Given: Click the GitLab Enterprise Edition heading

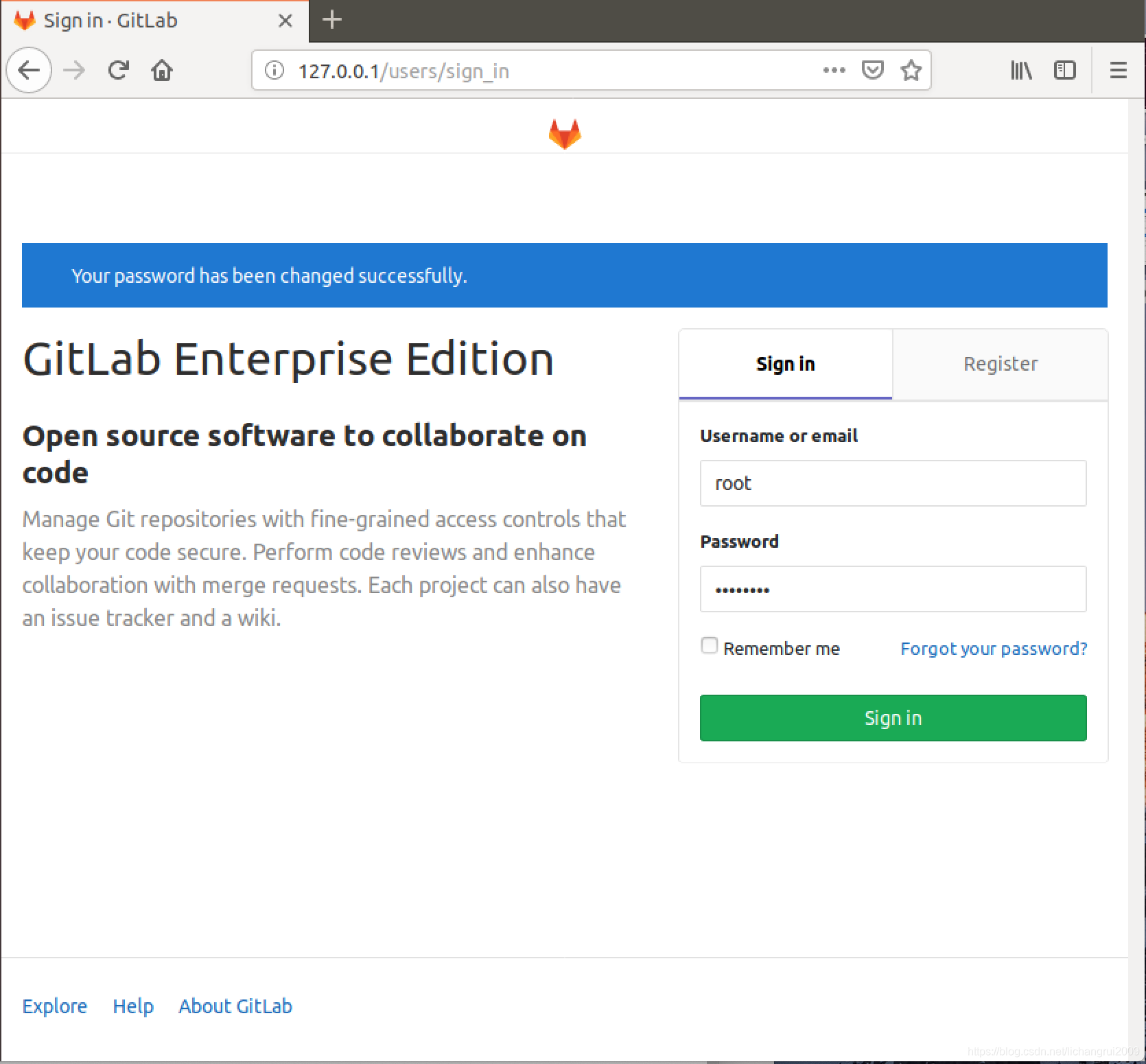Looking at the screenshot, I should click(x=288, y=359).
